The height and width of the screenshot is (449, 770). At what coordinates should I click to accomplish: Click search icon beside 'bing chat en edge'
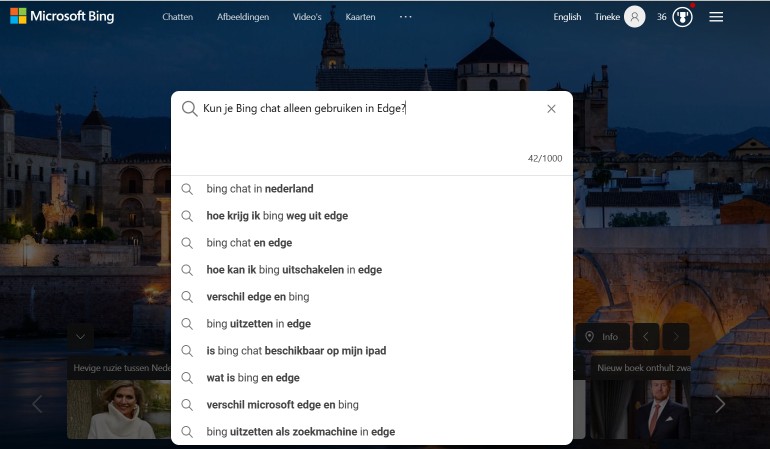(x=187, y=243)
